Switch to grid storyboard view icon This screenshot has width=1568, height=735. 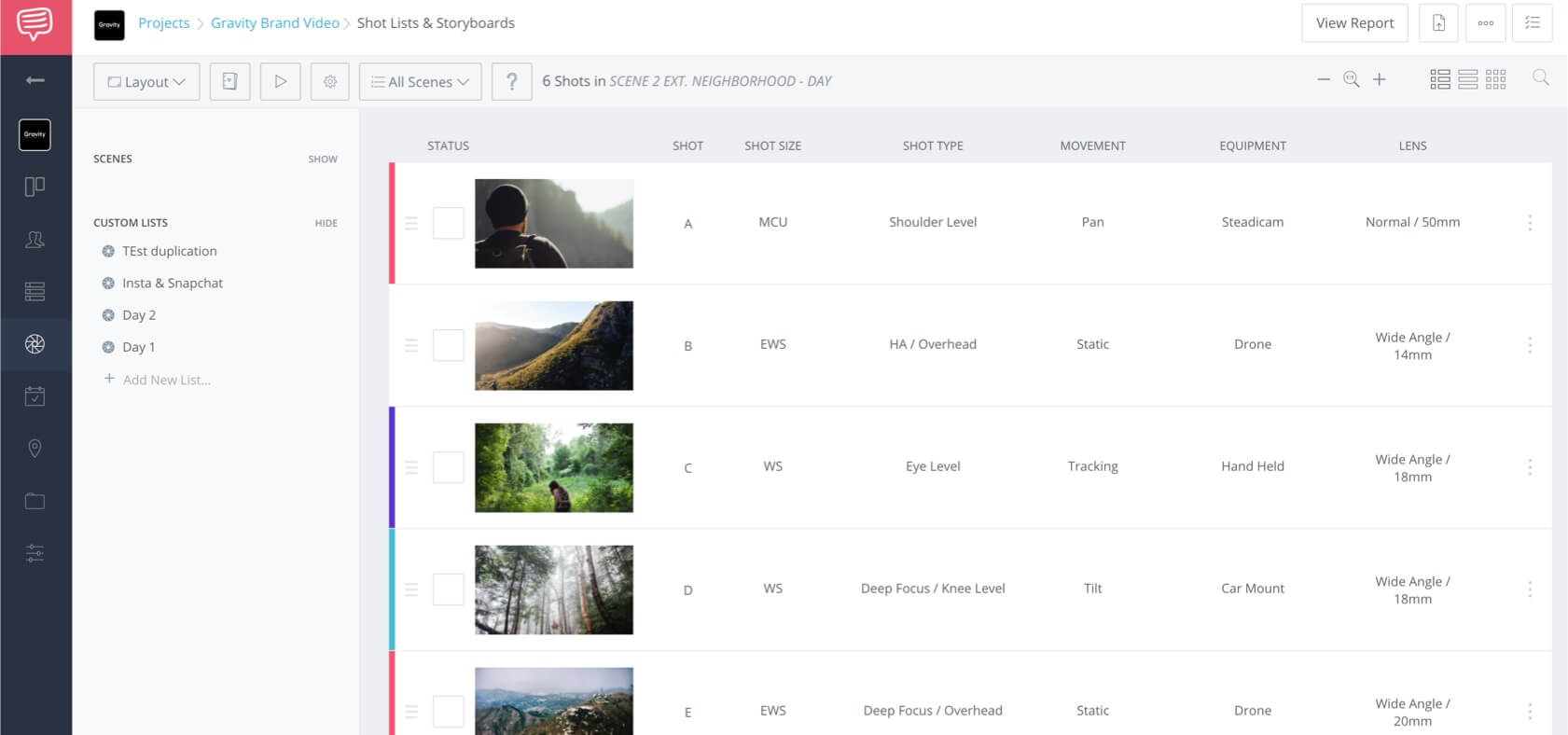coord(1496,80)
